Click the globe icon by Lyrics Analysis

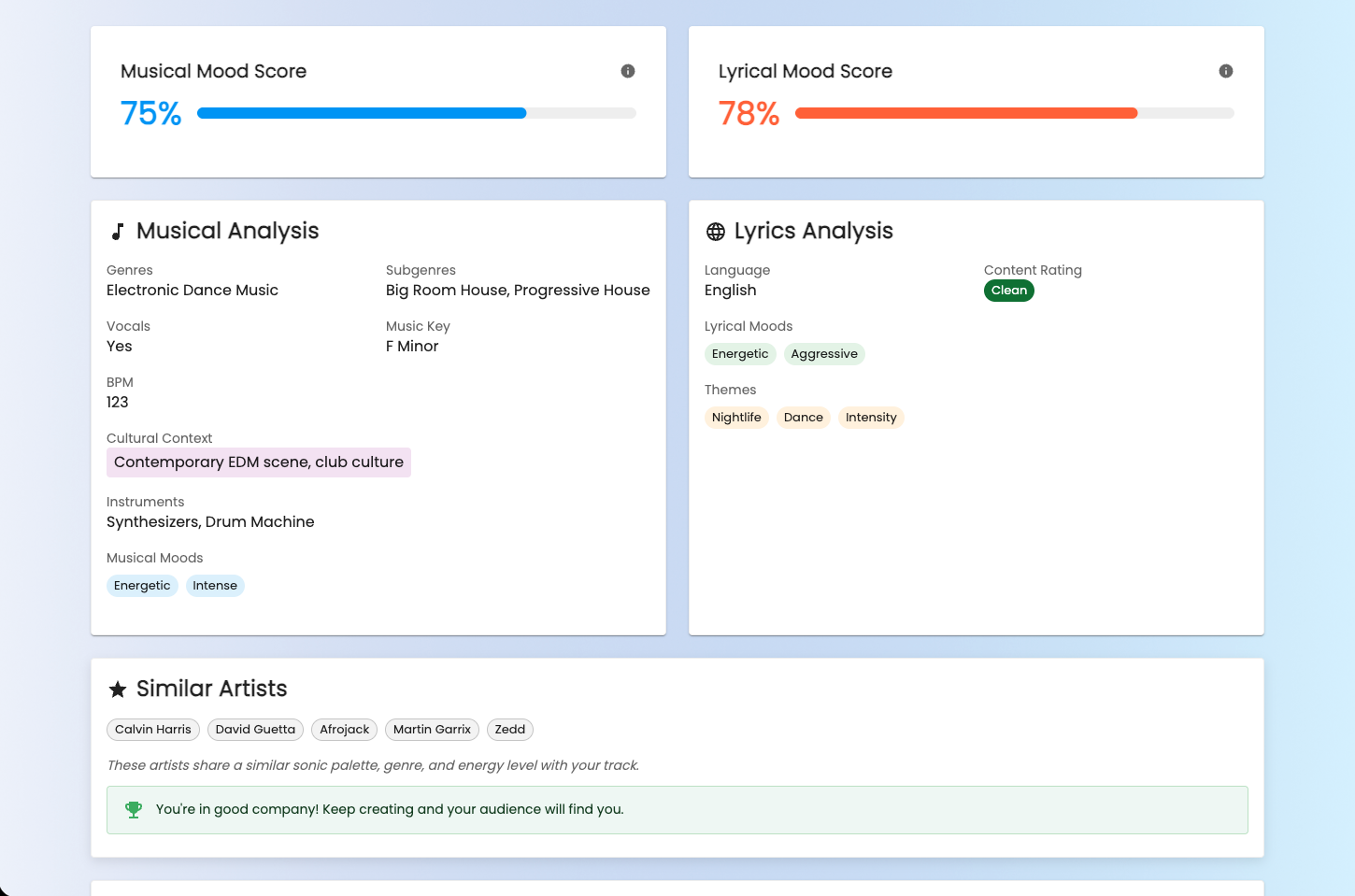(x=716, y=232)
